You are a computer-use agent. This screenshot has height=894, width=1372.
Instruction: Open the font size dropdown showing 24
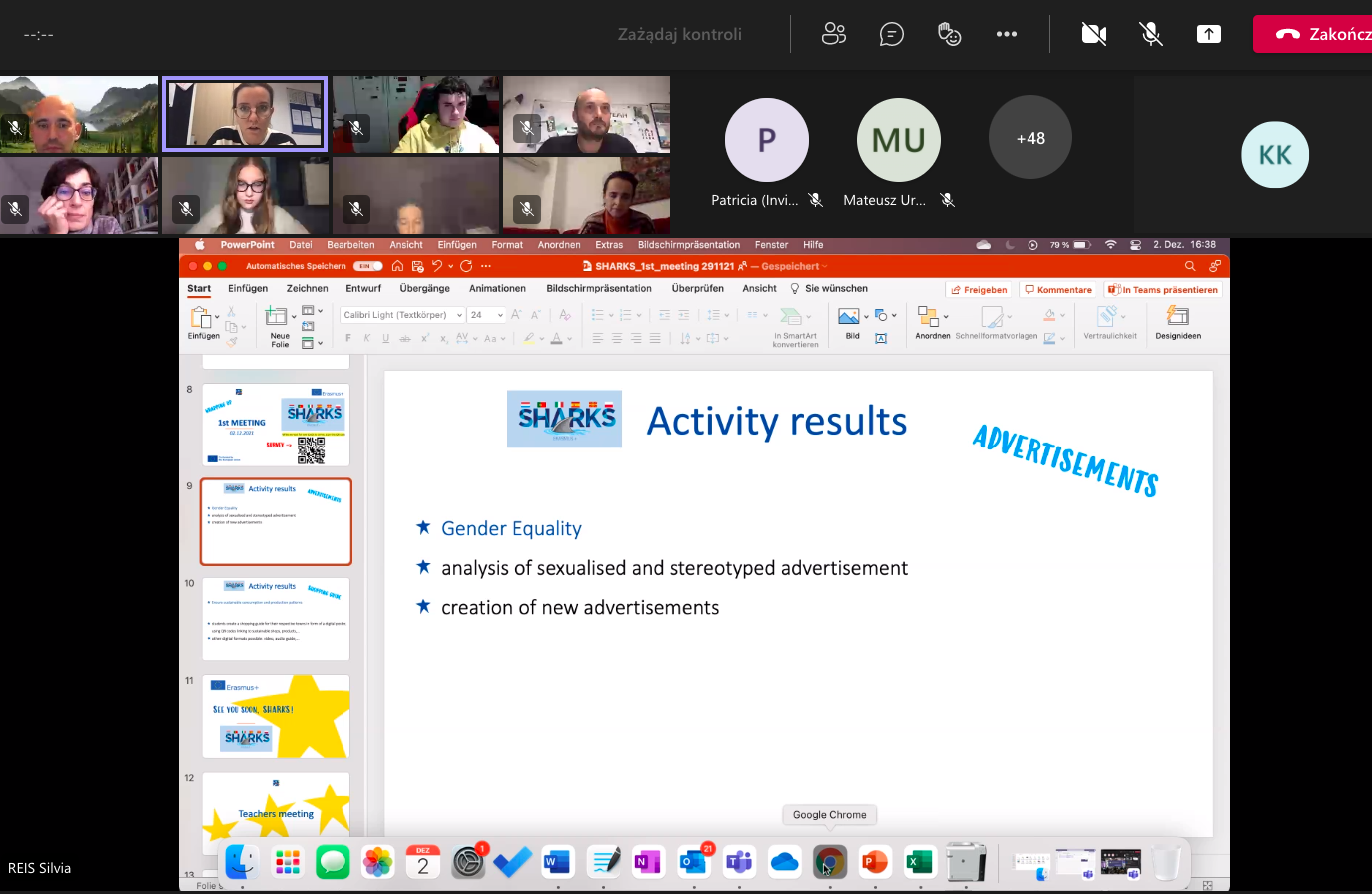(500, 315)
